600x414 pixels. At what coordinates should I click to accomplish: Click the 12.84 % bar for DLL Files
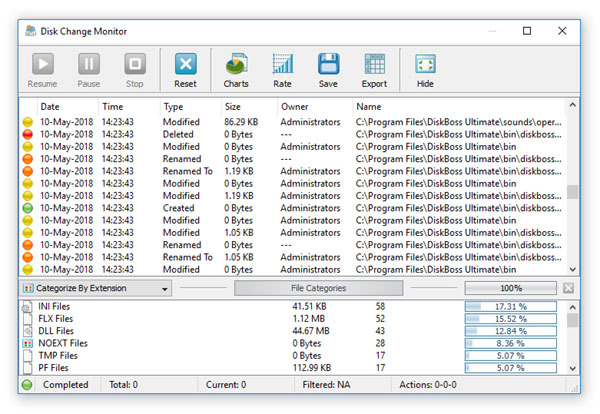coord(511,331)
